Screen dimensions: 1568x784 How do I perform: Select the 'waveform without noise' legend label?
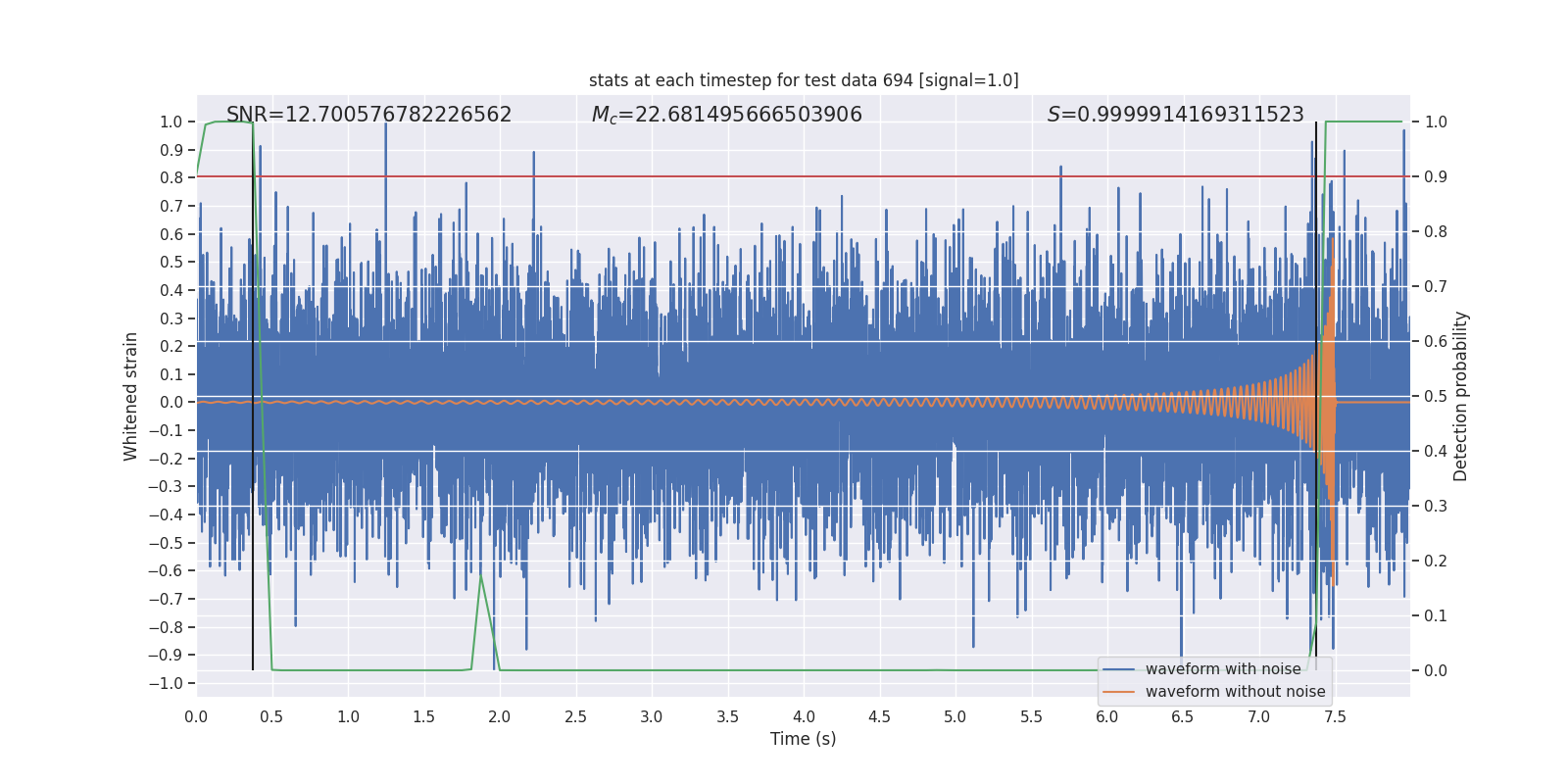[x=1235, y=692]
